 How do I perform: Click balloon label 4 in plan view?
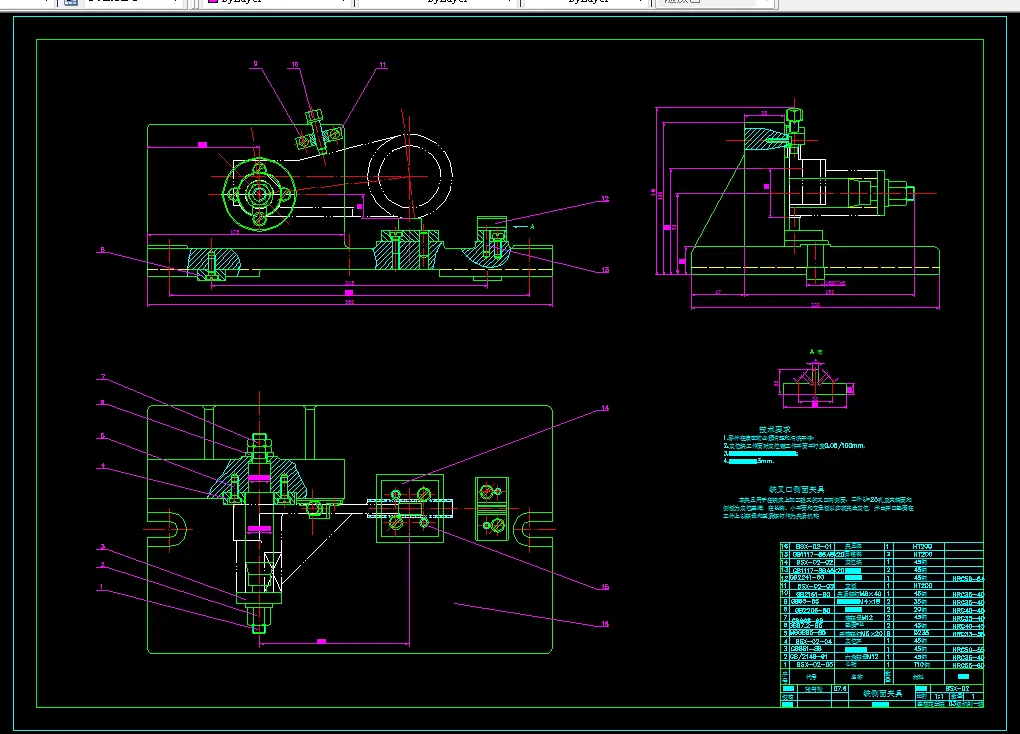102,466
